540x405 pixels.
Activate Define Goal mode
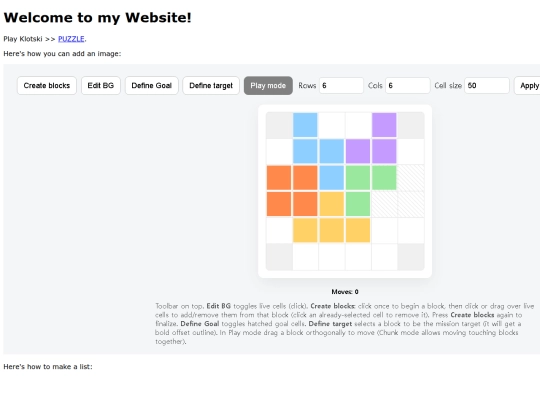click(x=152, y=85)
